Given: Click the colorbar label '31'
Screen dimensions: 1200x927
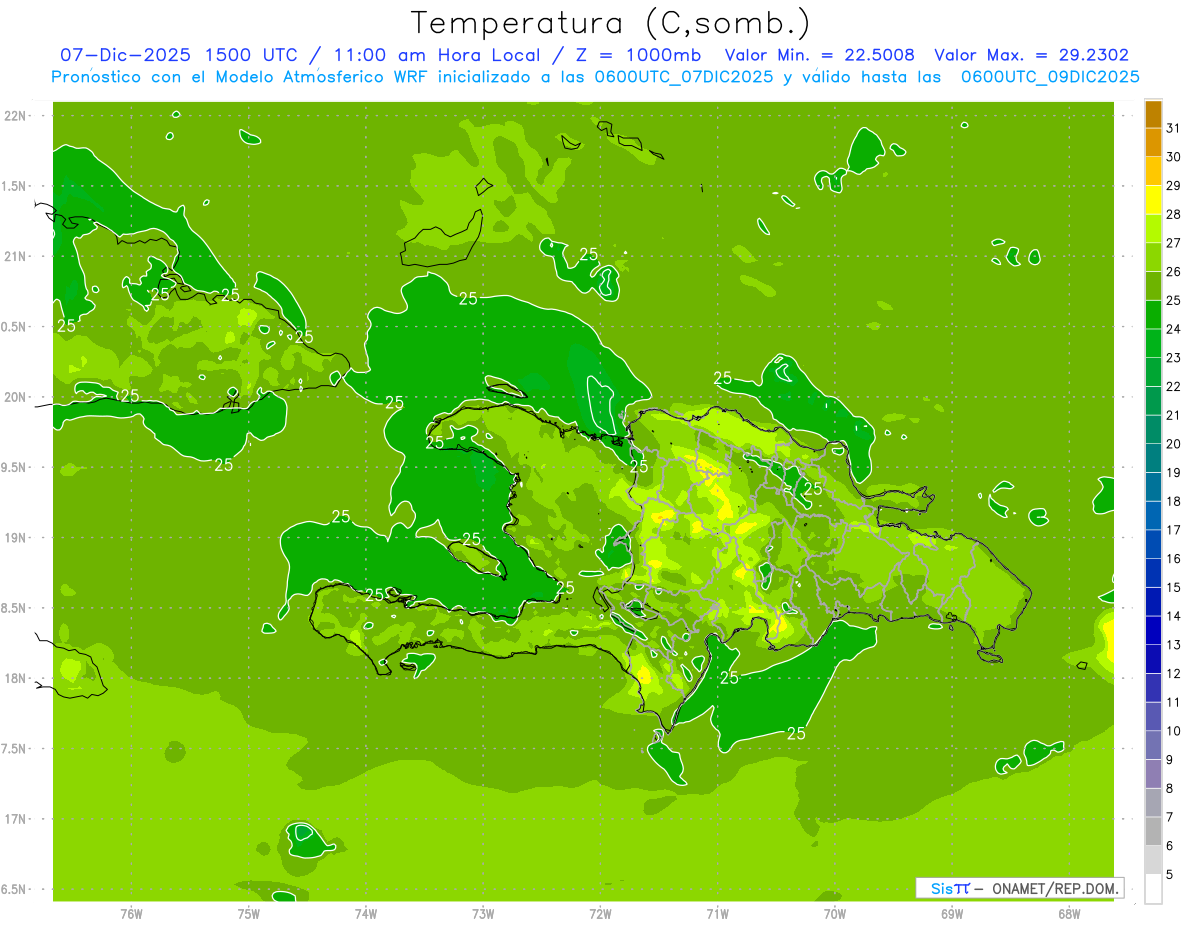Looking at the screenshot, I should [1174, 128].
